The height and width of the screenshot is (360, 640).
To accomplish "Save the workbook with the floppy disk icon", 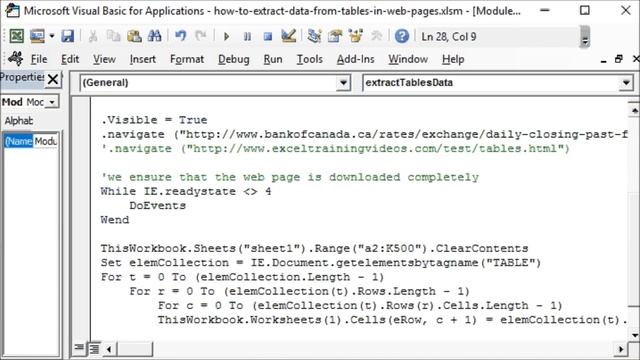I will [67, 36].
